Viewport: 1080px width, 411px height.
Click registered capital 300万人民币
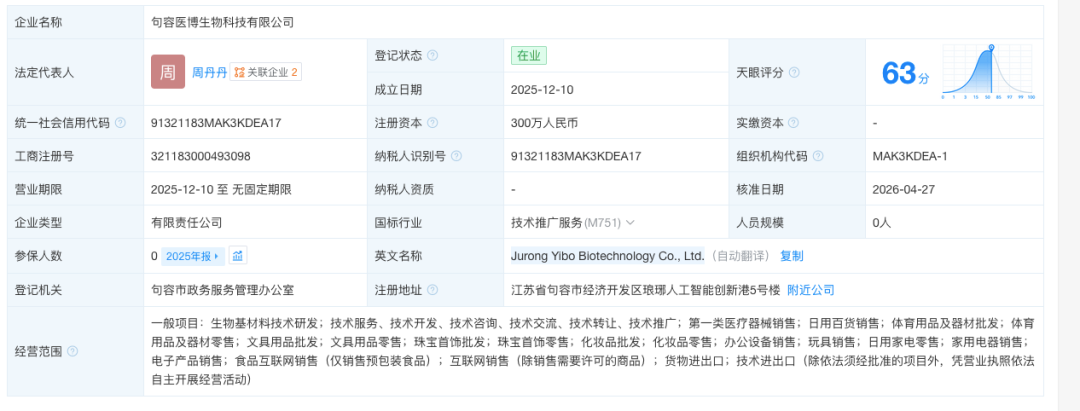[544, 123]
